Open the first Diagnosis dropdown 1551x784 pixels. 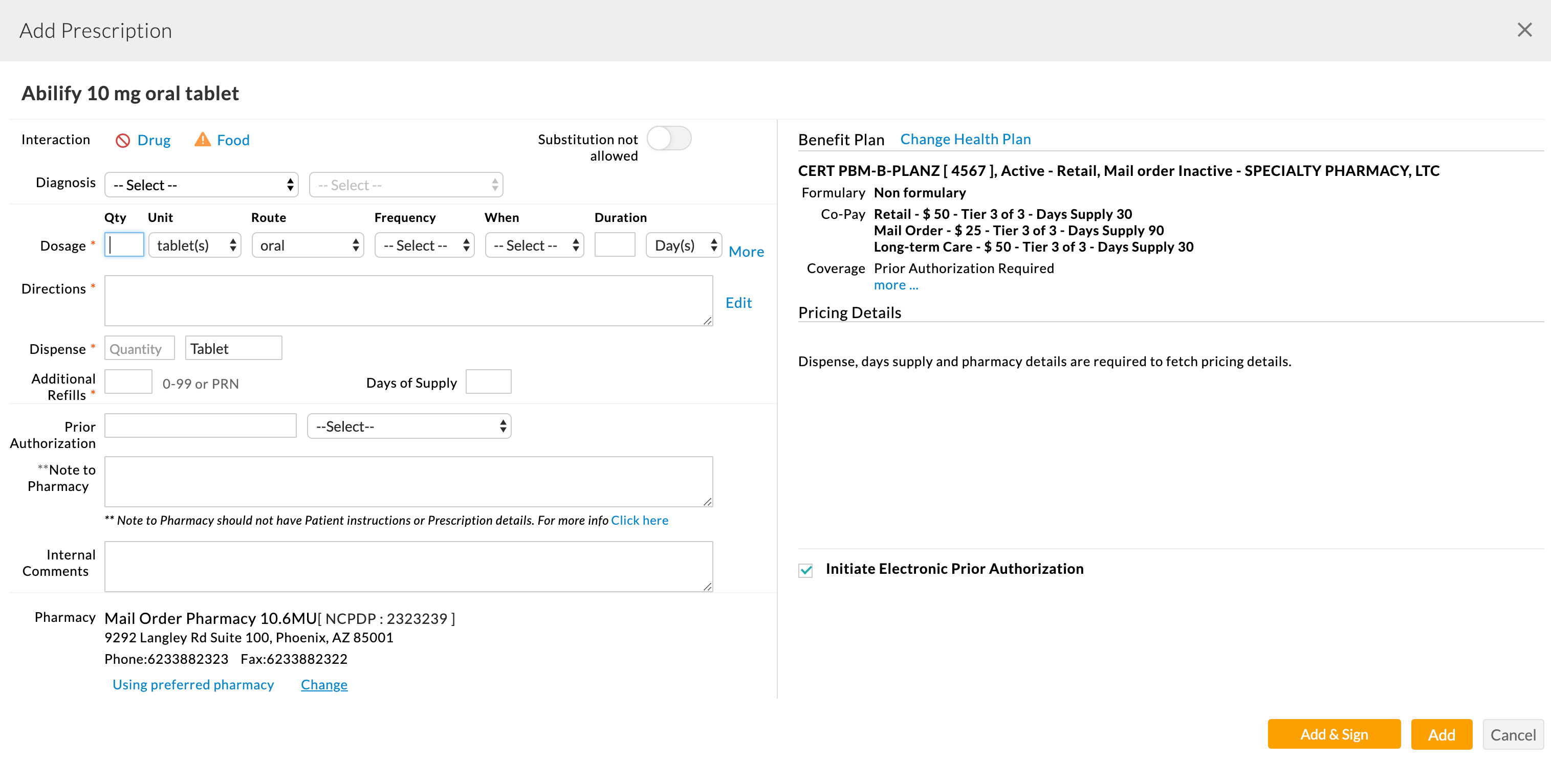(x=202, y=185)
